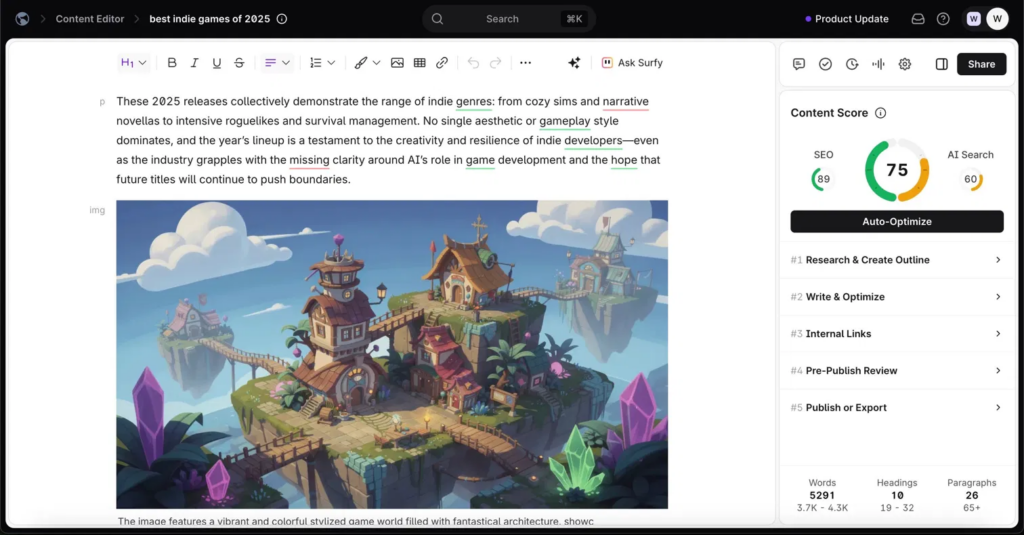Click the underlined word 'gameplay'
Viewport: 1024px width, 535px height.
[x=565, y=121]
